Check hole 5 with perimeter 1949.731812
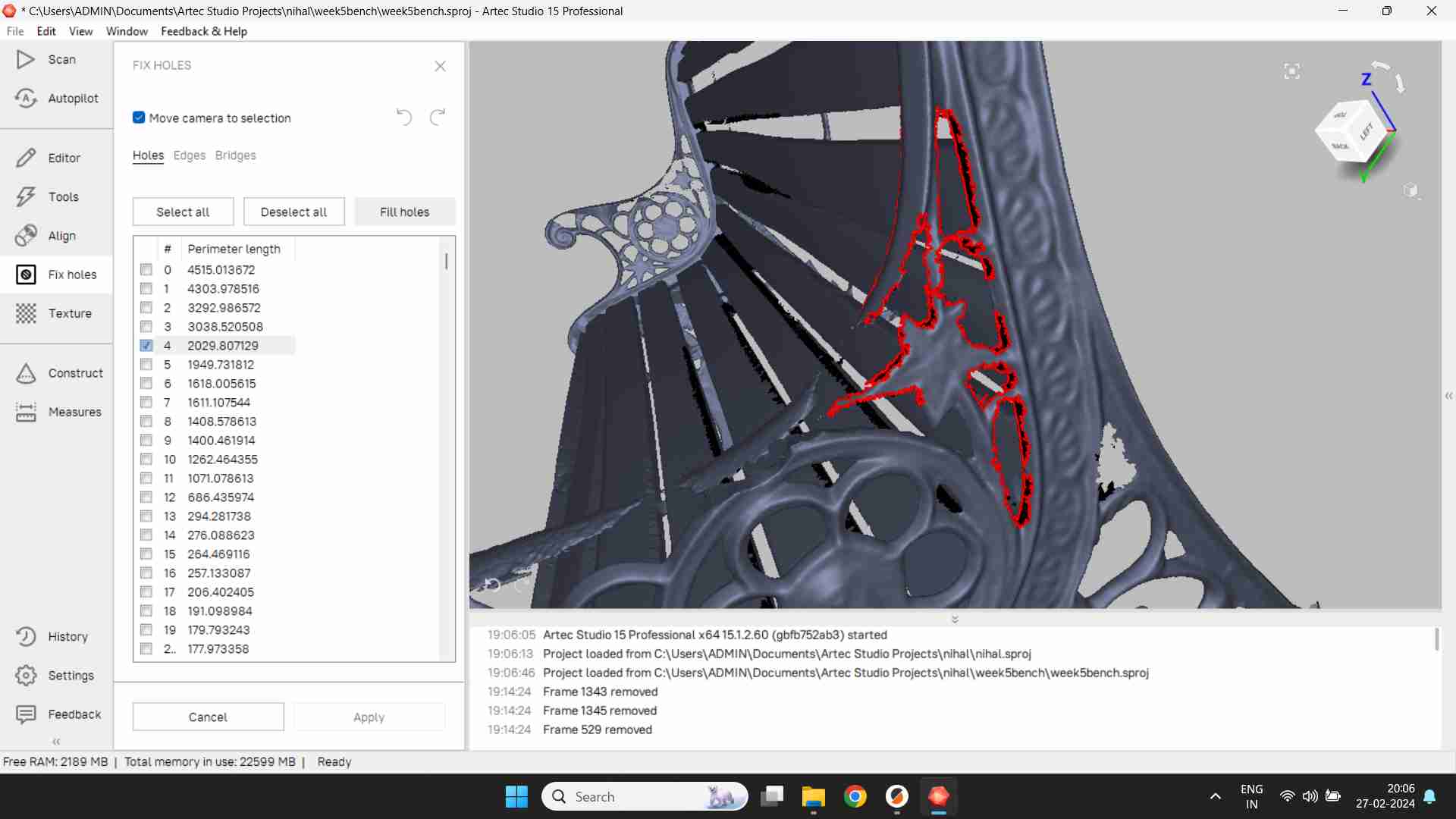 146,364
